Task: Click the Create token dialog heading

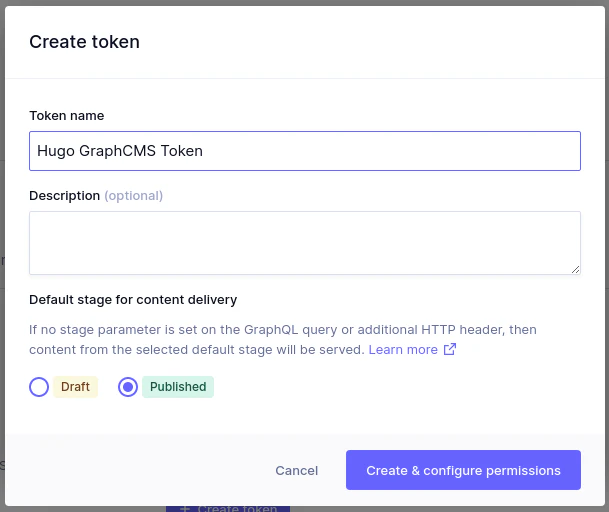Action: pos(84,42)
